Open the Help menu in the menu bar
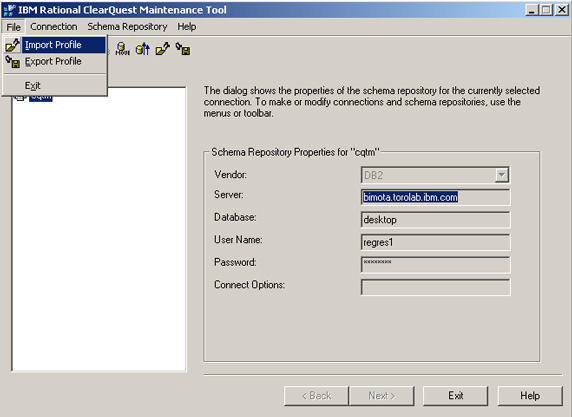572x417 pixels. 187,27
